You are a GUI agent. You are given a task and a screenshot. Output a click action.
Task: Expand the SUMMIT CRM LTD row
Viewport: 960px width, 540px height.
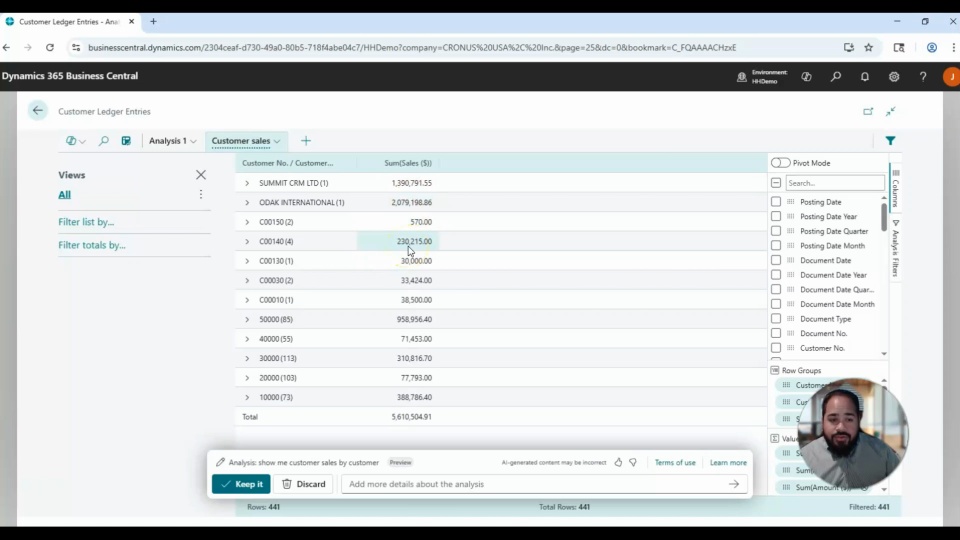pyautogui.click(x=247, y=183)
